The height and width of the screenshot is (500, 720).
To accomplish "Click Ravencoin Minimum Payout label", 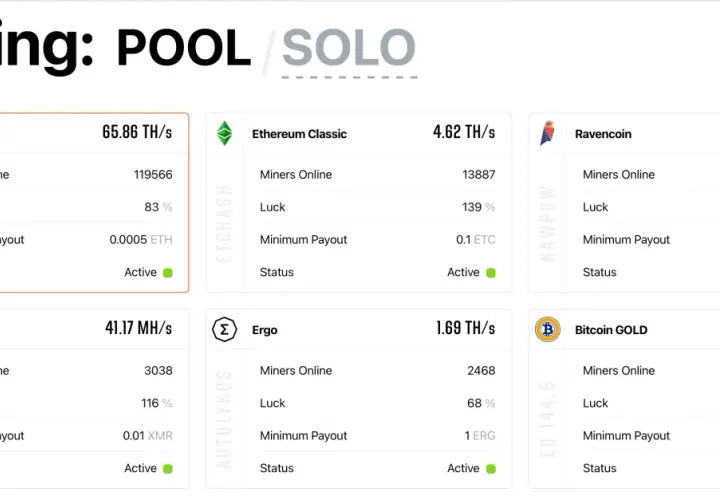I will (626, 240).
